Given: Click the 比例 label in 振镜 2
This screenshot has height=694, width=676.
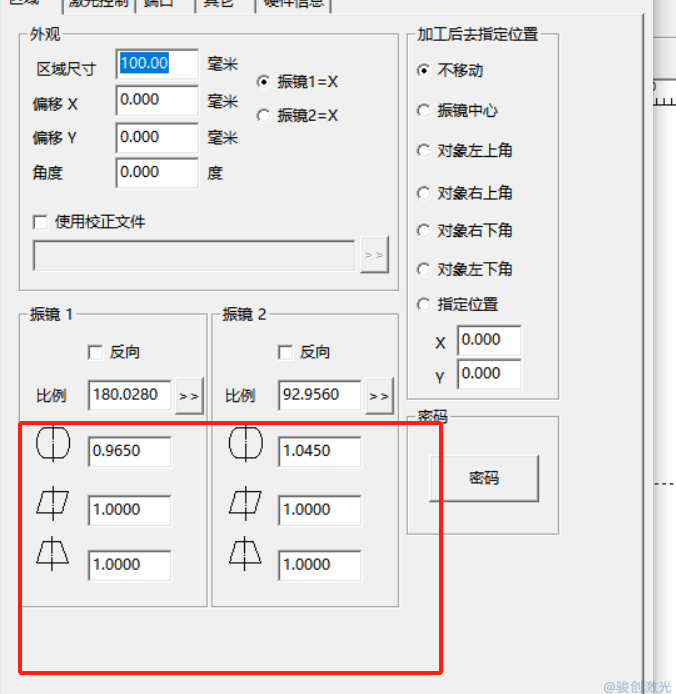Looking at the screenshot, I should [240, 395].
